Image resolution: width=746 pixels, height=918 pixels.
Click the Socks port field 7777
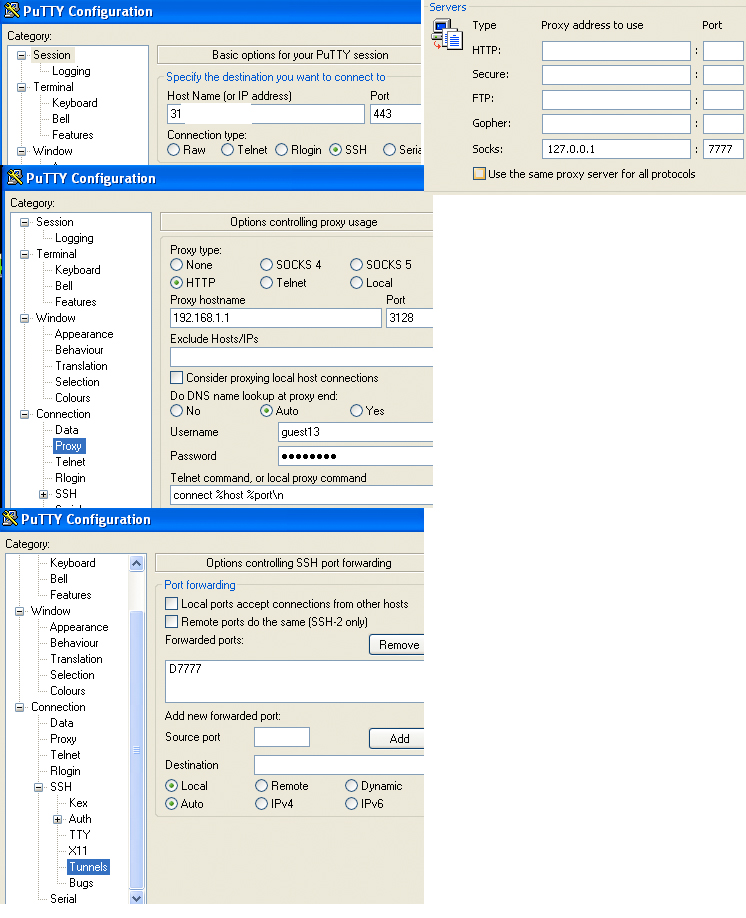[723, 149]
